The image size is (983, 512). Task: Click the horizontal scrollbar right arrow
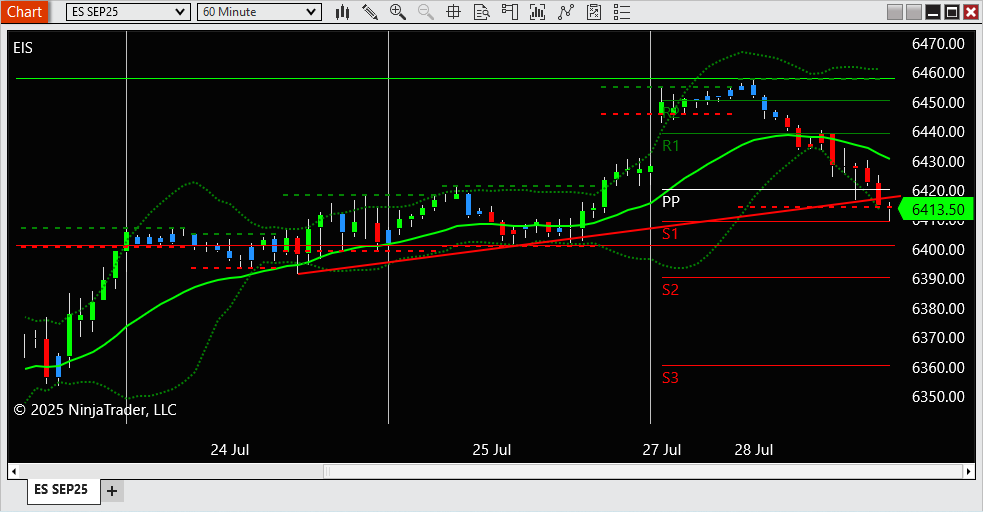(x=969, y=471)
